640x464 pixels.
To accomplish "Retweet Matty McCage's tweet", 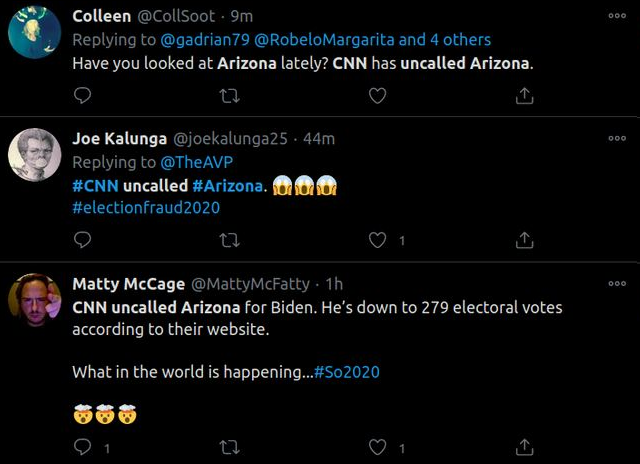I will (230, 447).
